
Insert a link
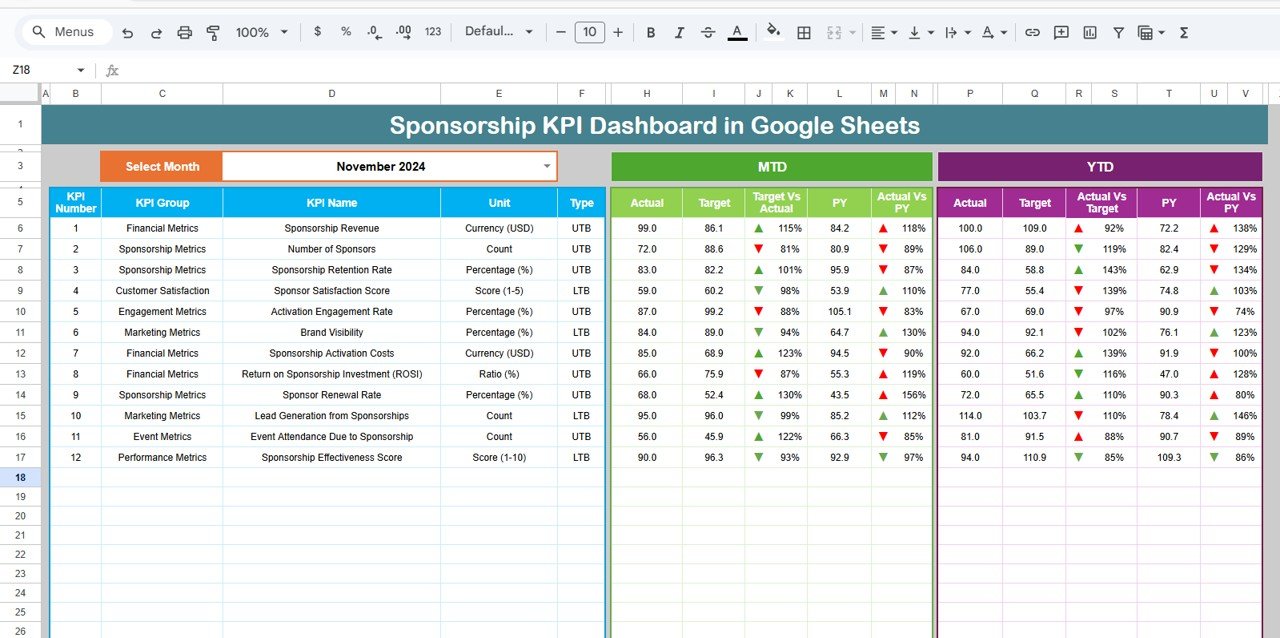[1033, 32]
